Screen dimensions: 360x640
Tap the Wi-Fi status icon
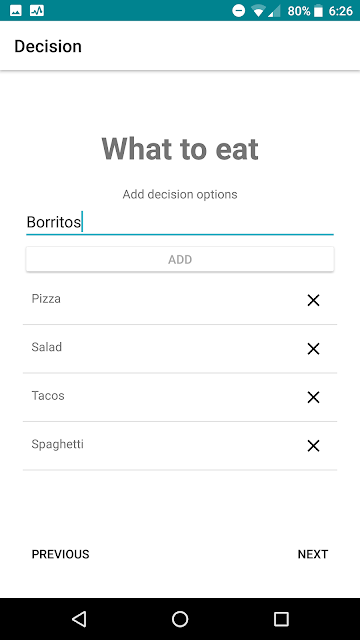coord(258,11)
